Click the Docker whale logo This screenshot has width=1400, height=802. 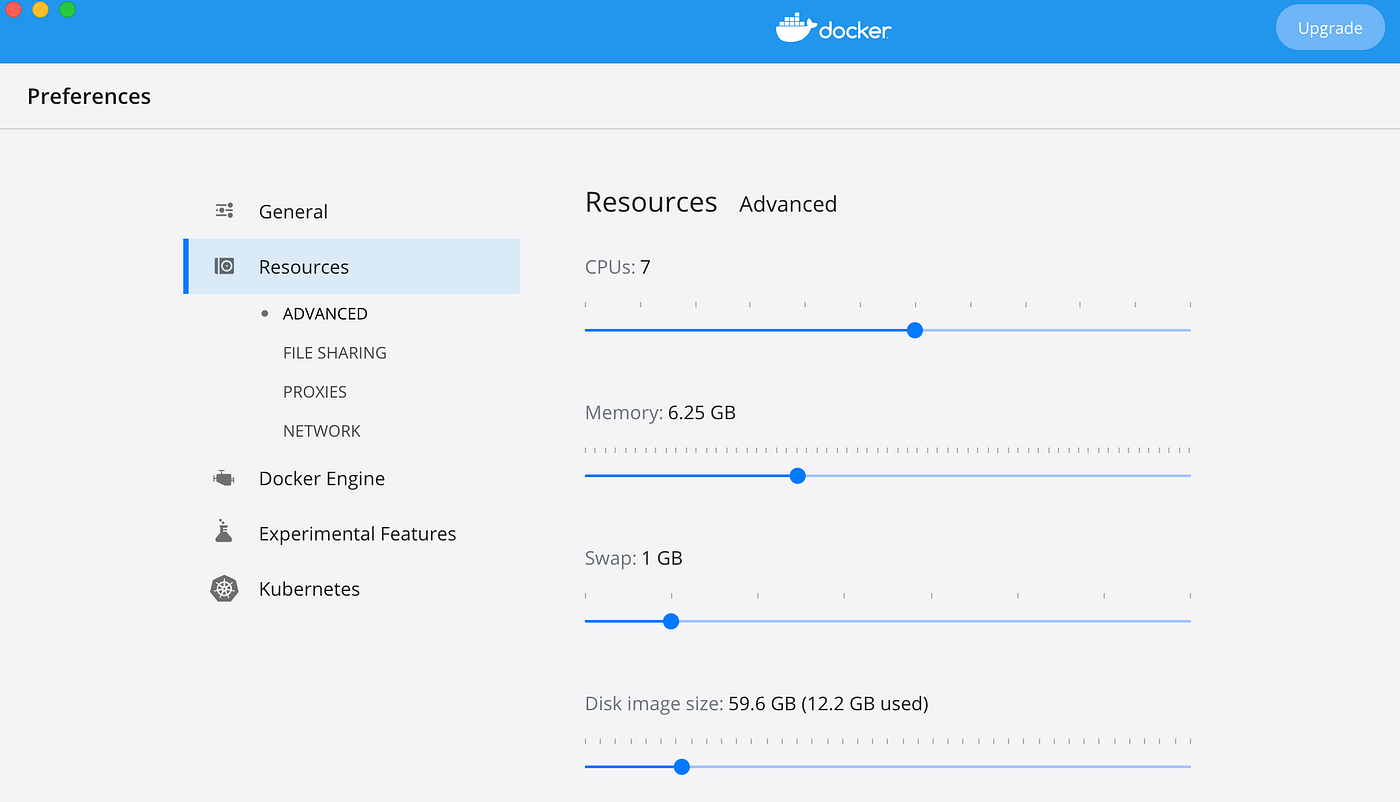click(x=794, y=28)
